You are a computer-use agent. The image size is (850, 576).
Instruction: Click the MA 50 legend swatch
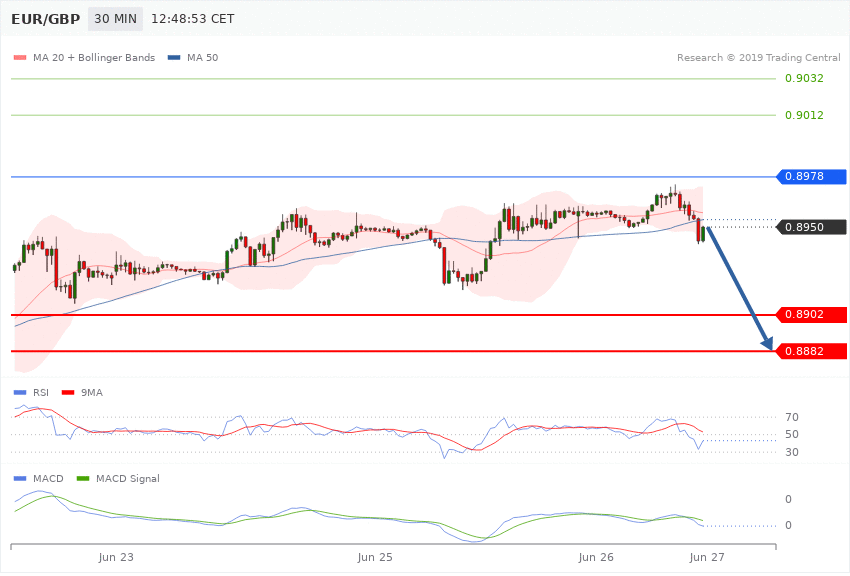point(174,57)
